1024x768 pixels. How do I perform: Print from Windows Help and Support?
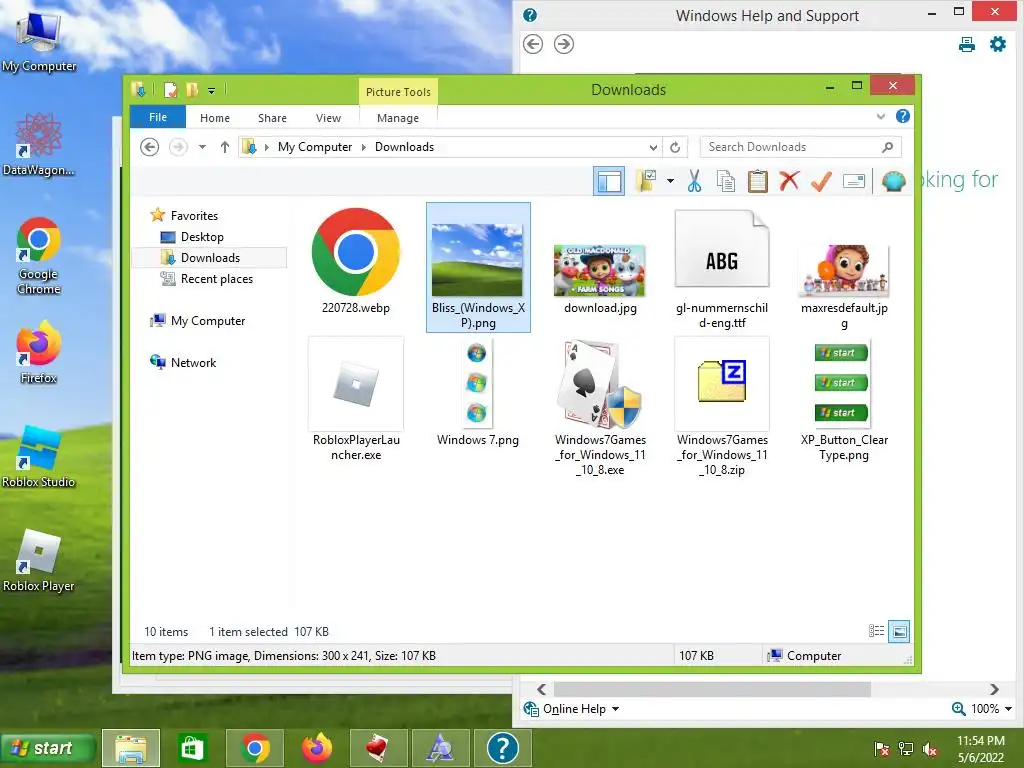(x=967, y=44)
